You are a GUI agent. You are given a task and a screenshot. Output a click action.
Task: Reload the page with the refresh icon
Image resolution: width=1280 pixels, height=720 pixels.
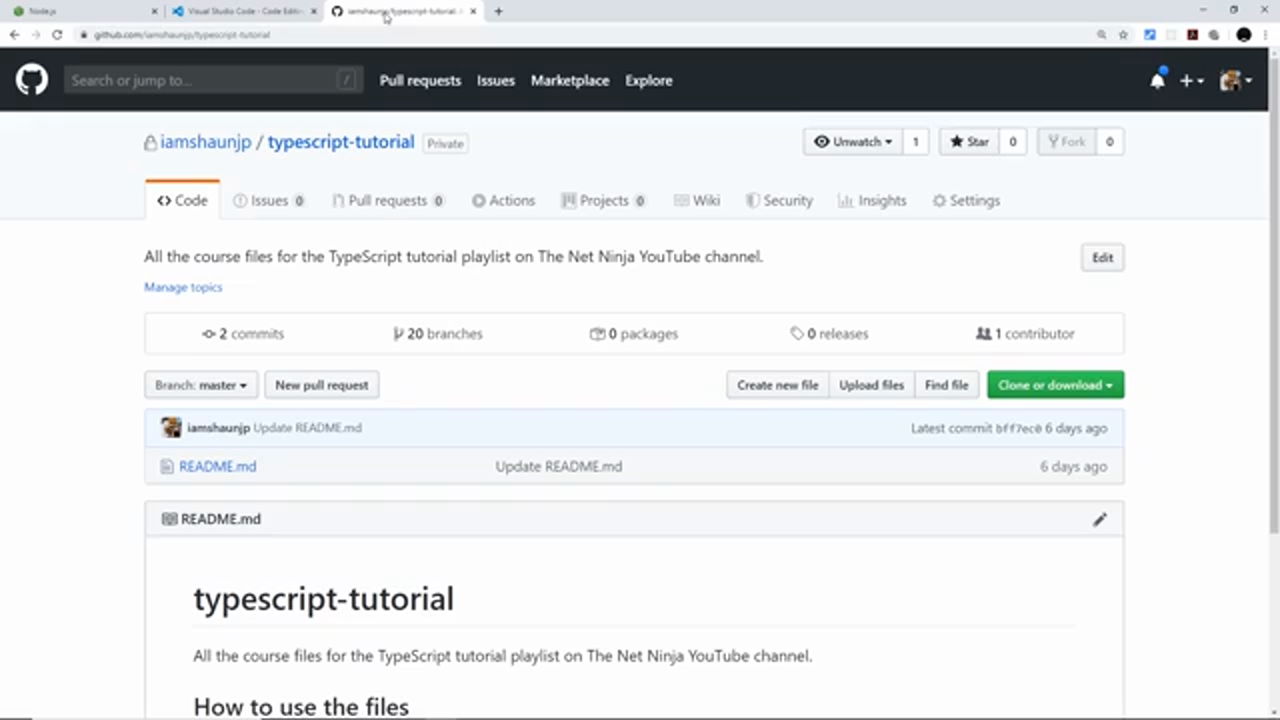[x=57, y=34]
